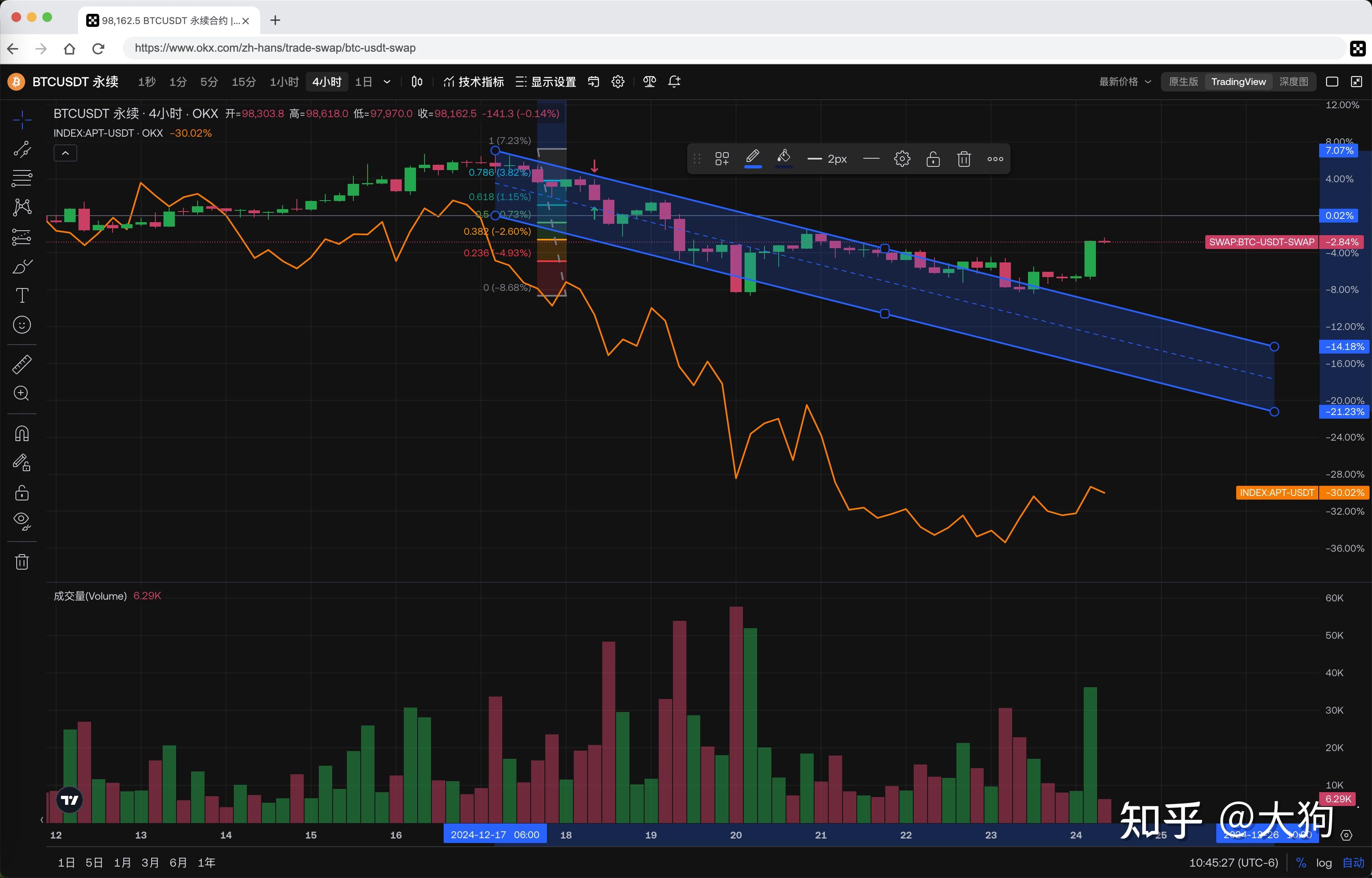This screenshot has height=878, width=1372.
Task: Switch to 深度图 depth chart
Action: (1294, 81)
